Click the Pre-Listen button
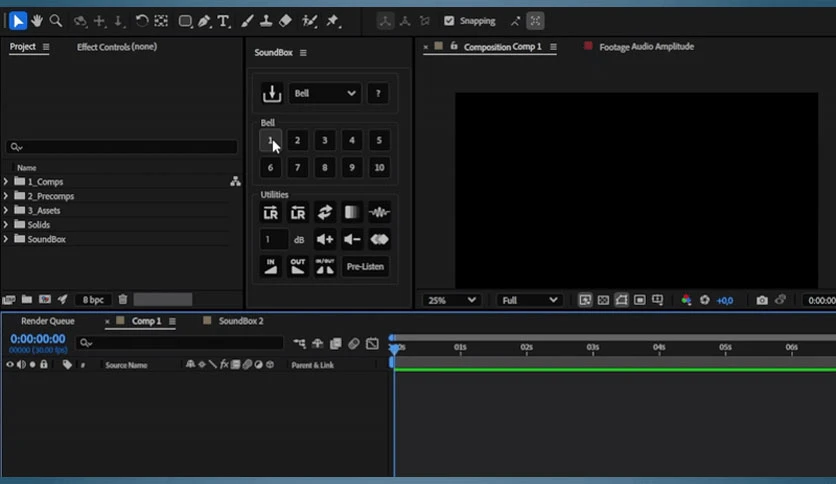Viewport: 836px width, 484px height. [365, 266]
